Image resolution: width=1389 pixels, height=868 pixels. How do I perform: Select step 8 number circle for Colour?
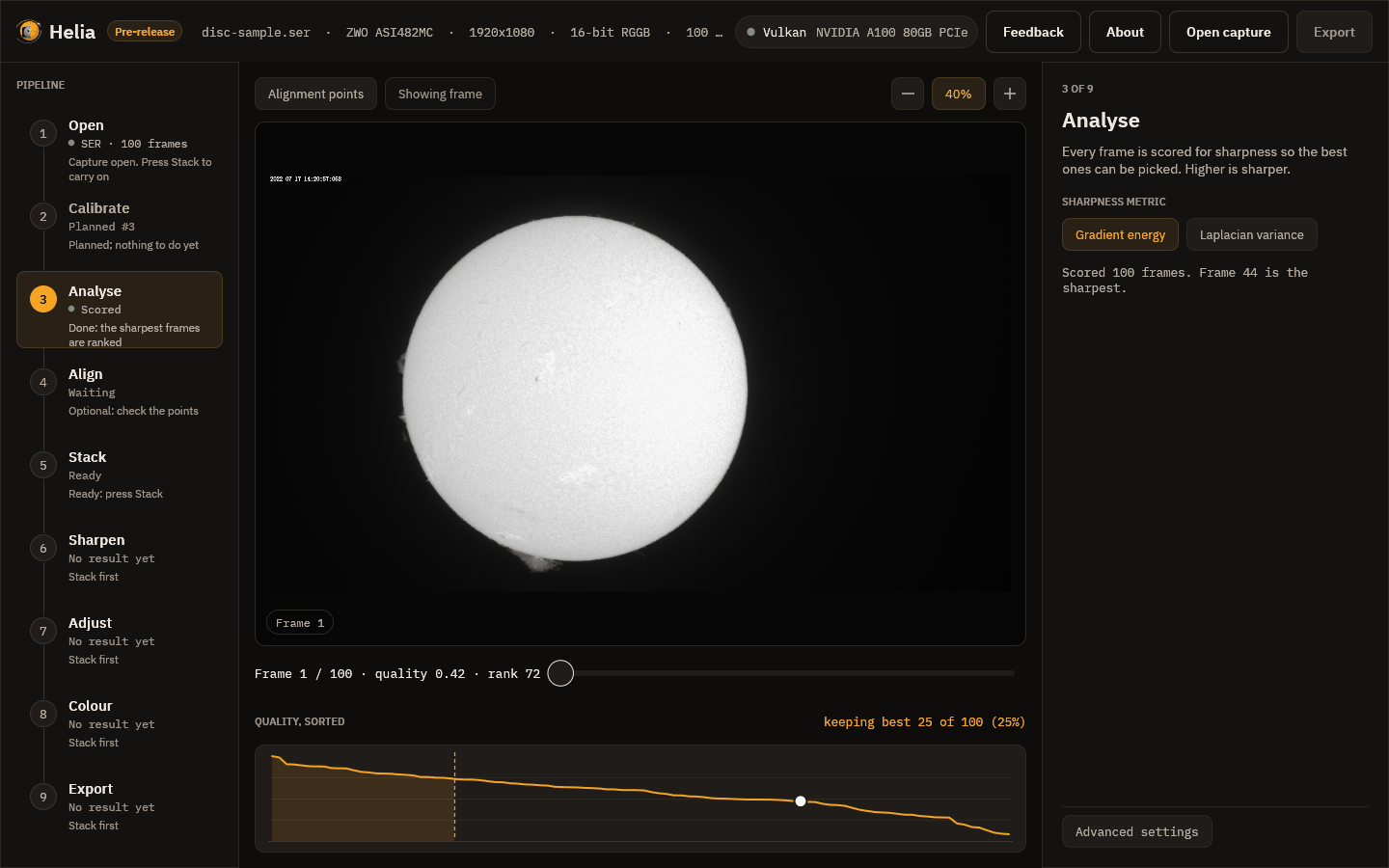(43, 714)
